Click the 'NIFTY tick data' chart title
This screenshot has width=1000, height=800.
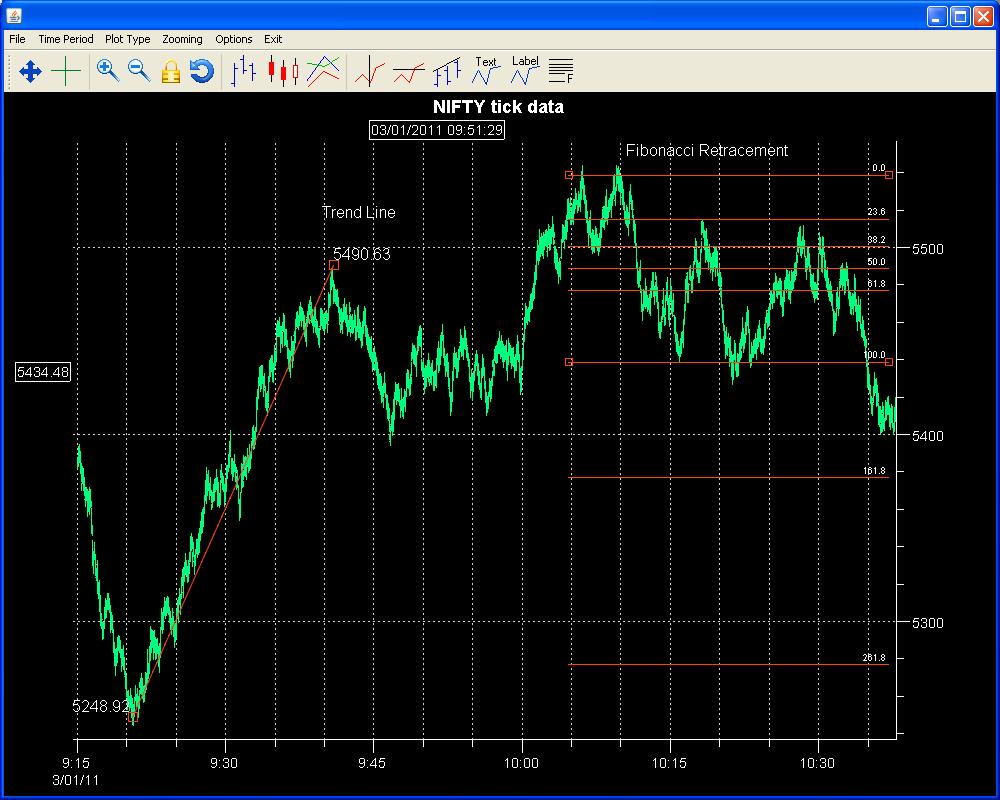click(x=498, y=107)
